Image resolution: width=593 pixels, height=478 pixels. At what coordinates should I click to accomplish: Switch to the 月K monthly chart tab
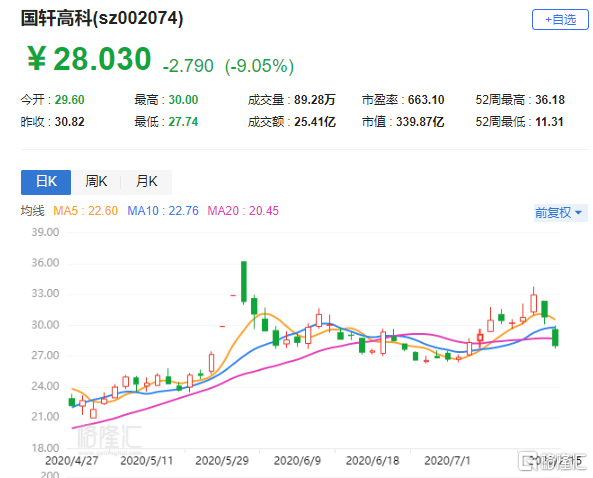click(147, 182)
